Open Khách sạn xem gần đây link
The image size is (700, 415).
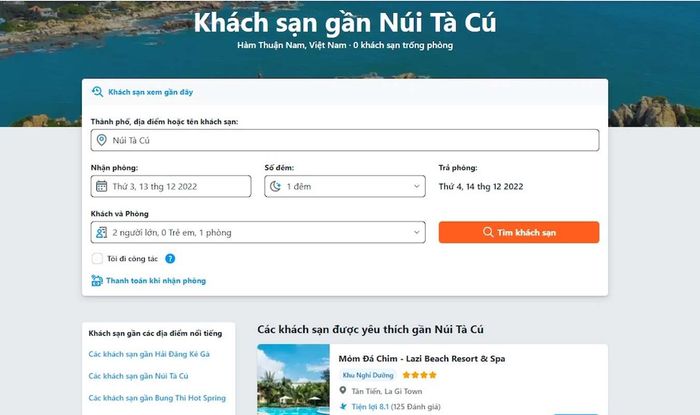(x=150, y=92)
